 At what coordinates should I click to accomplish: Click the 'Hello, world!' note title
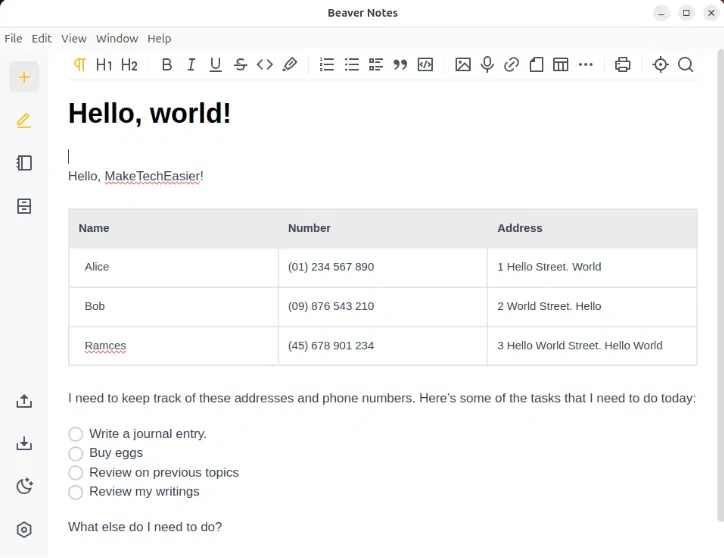[149, 113]
